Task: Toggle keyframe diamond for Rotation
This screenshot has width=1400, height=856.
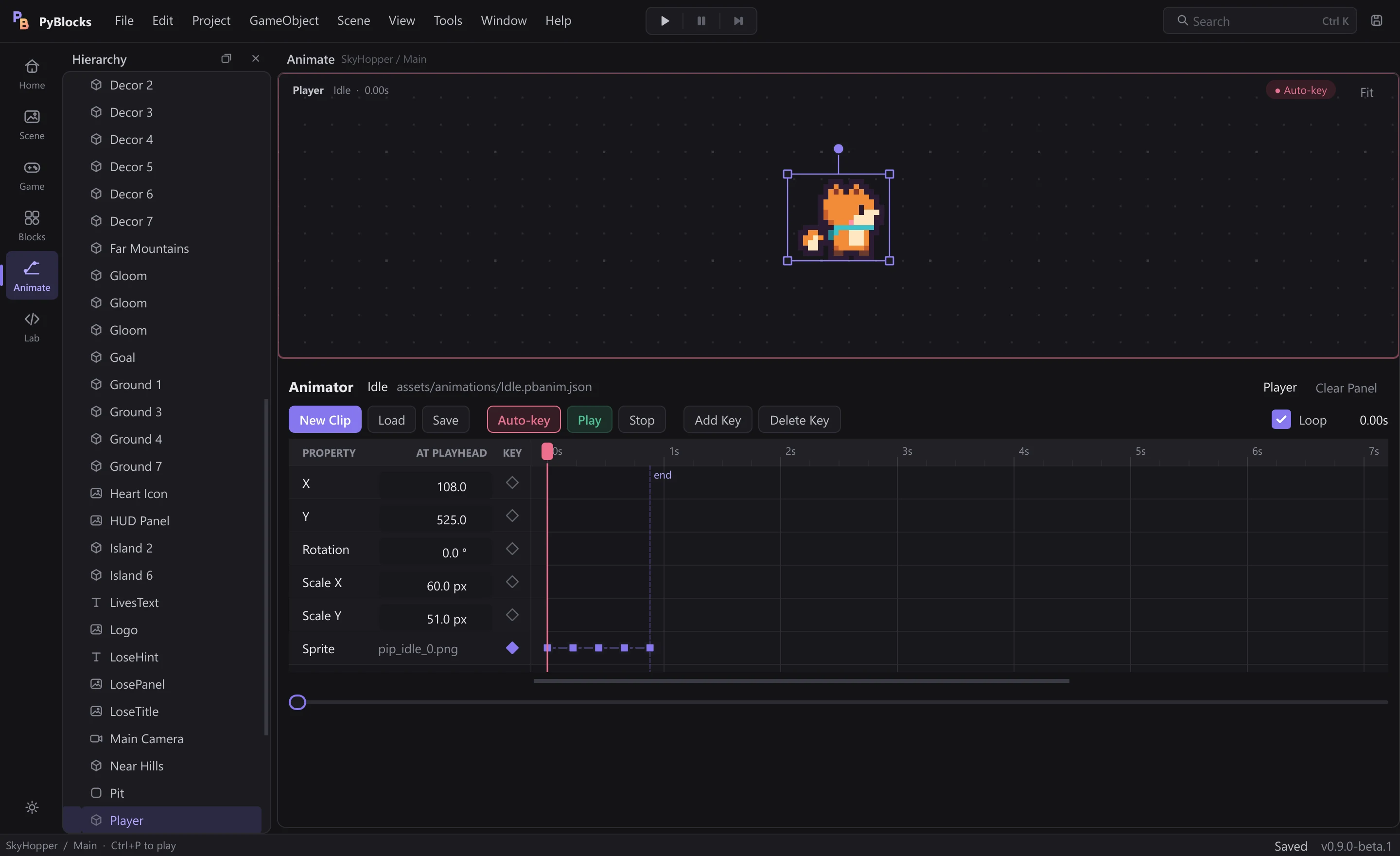Action: click(x=512, y=549)
